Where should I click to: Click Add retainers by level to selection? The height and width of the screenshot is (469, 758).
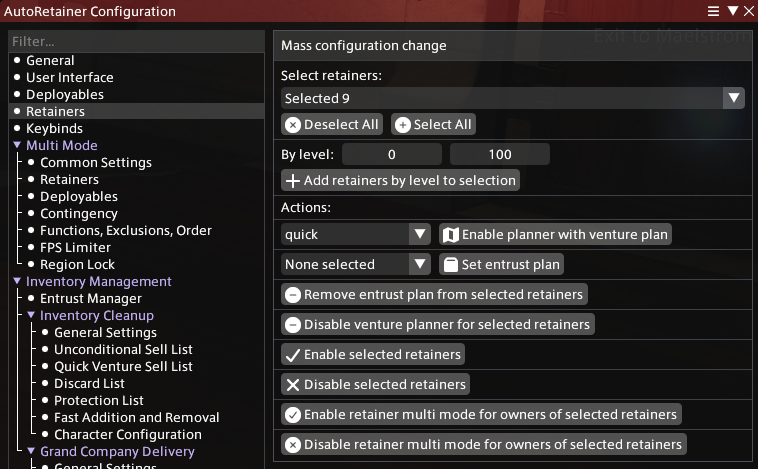400,180
